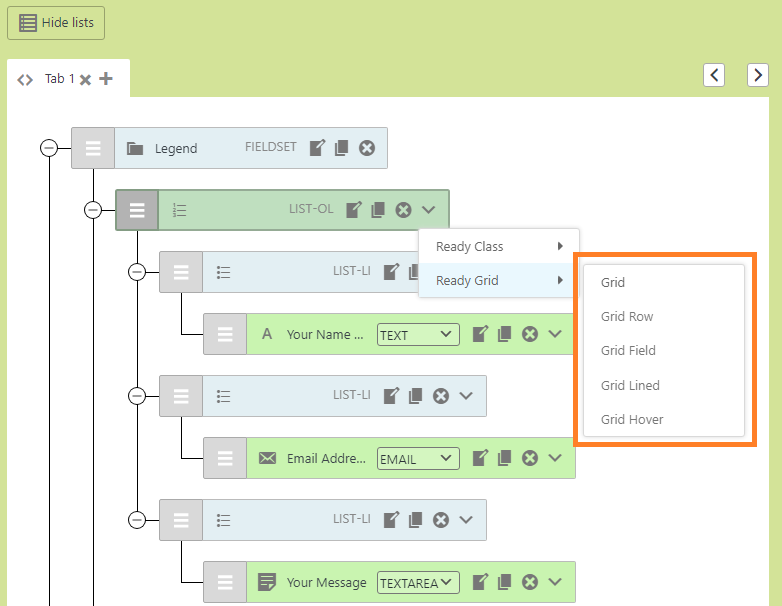Edit the Your Message textarea field
The image size is (782, 606).
point(480,582)
